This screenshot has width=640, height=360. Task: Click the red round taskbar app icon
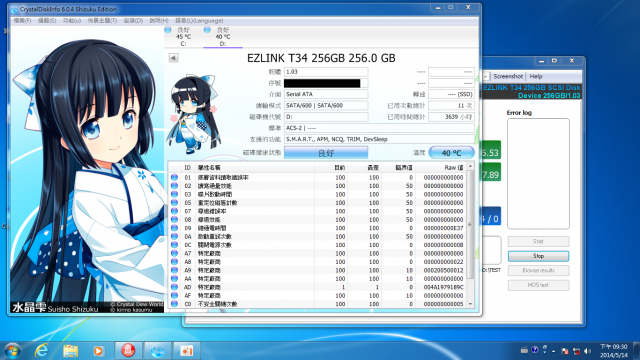point(128,351)
